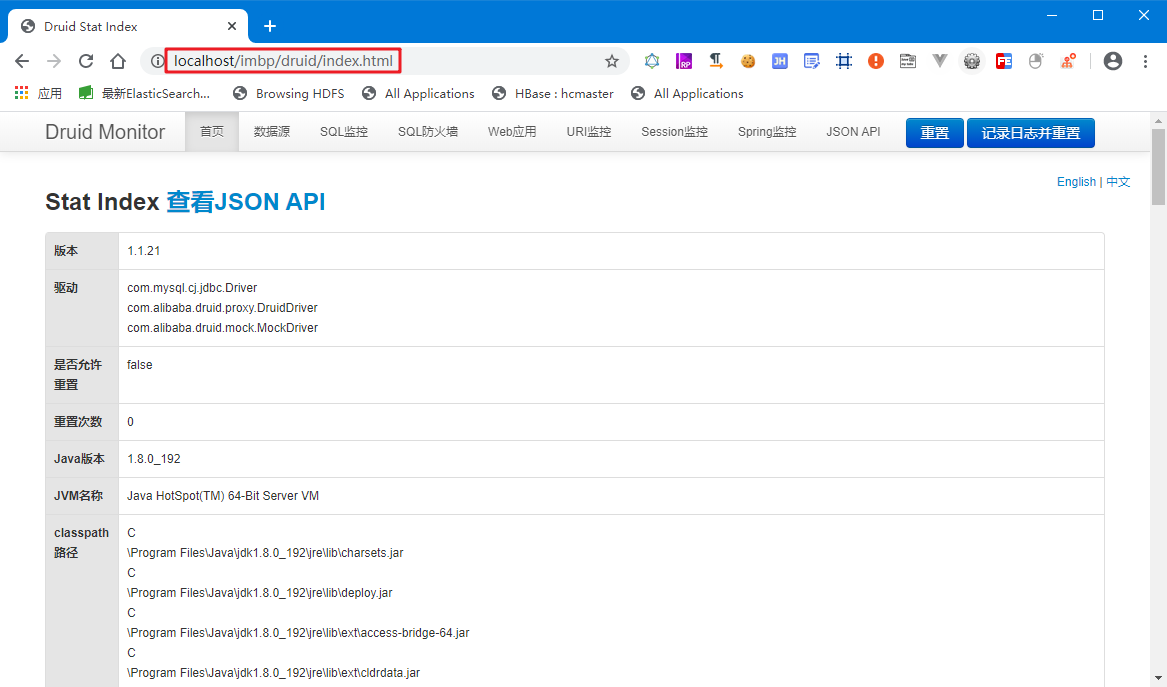Image resolution: width=1167 pixels, height=687 pixels.
Task: Select the cldrdata.jar classpath line
Action: pyautogui.click(x=273, y=673)
